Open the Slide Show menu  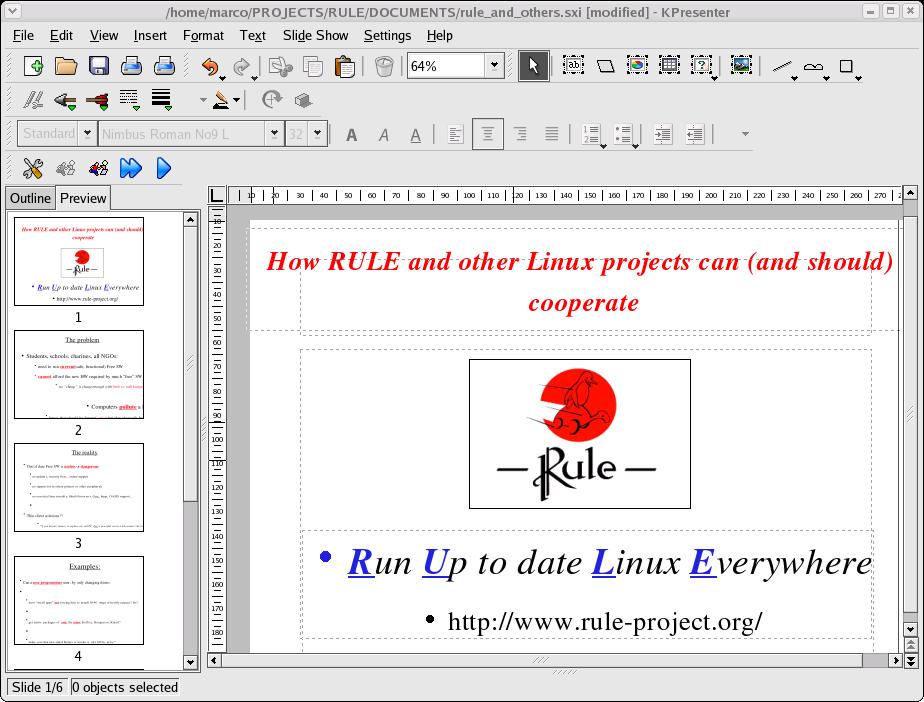(x=315, y=35)
